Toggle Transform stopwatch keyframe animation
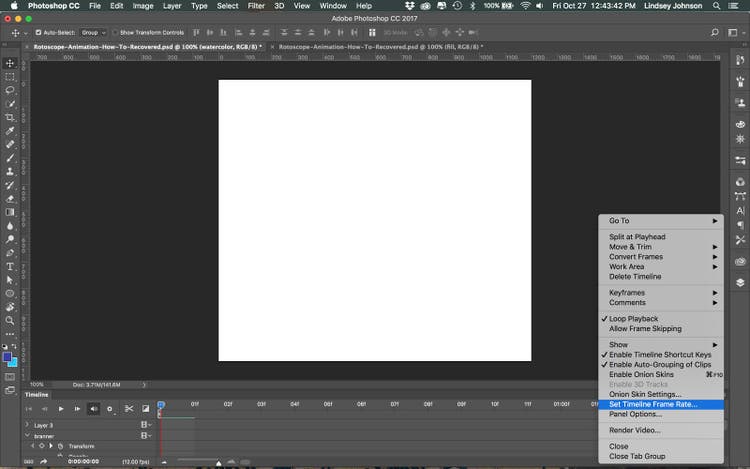 61,446
